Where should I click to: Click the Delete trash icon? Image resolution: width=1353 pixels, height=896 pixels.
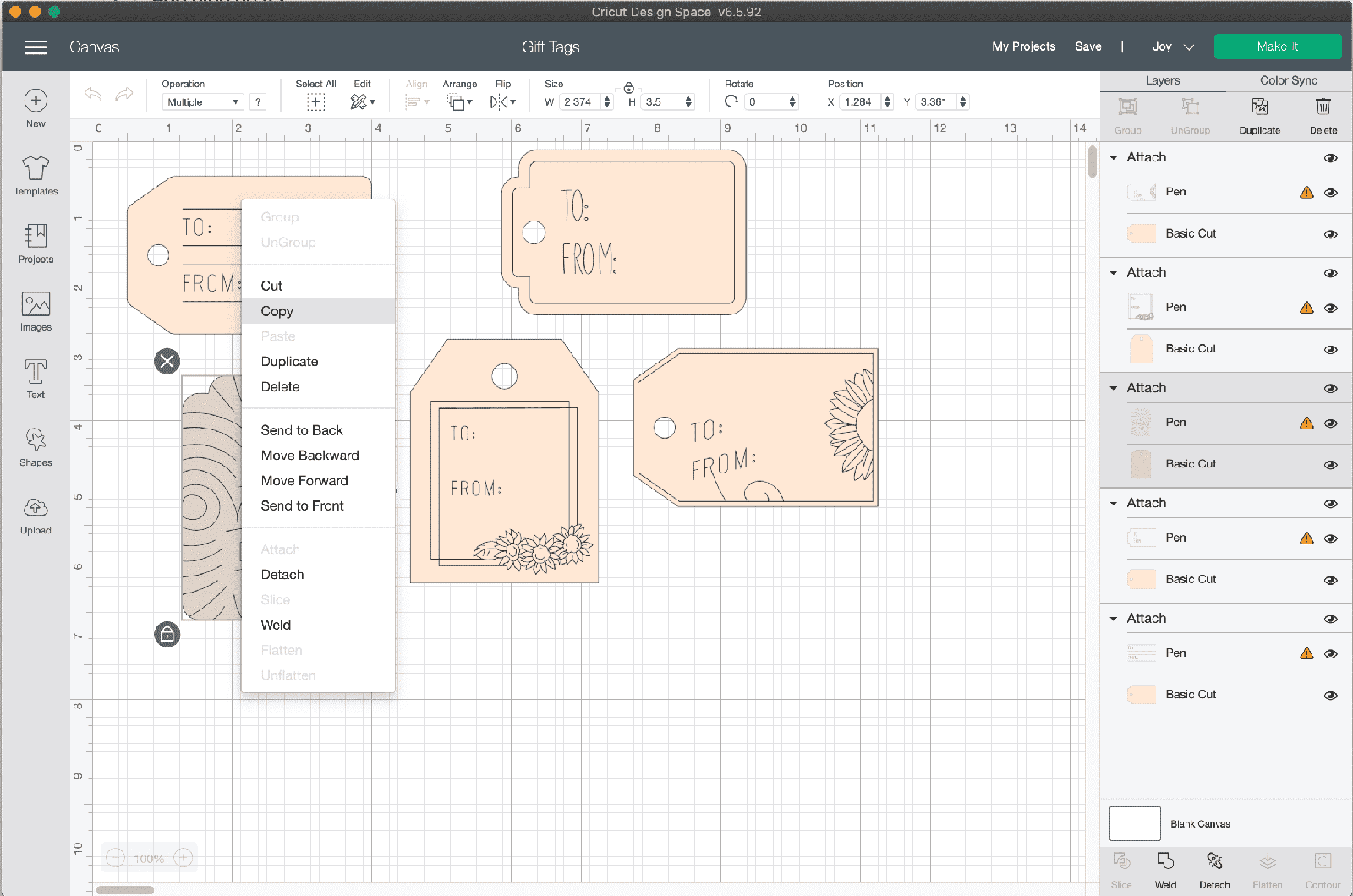[1323, 107]
